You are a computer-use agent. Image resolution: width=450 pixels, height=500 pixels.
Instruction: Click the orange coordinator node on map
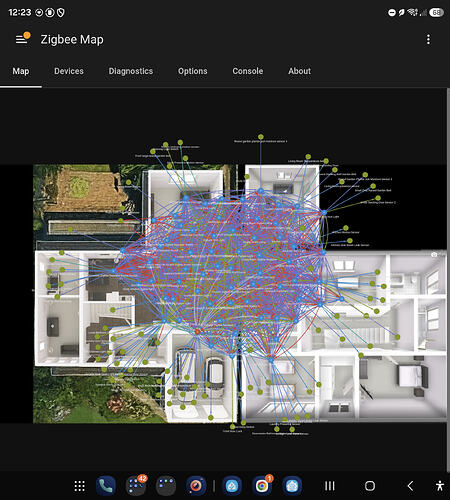click(x=197, y=332)
